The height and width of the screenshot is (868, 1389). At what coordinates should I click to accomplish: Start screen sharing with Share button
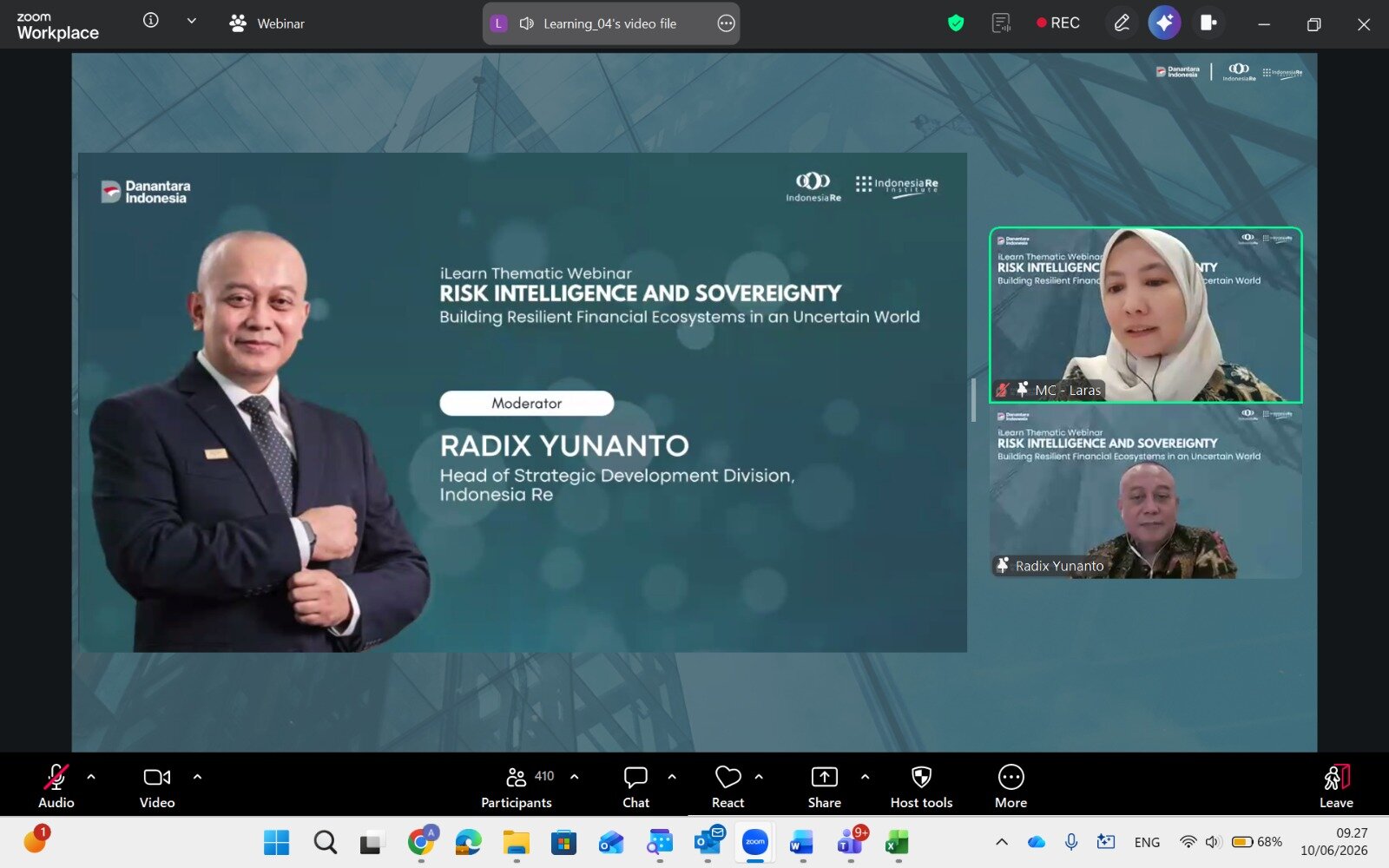[824, 786]
